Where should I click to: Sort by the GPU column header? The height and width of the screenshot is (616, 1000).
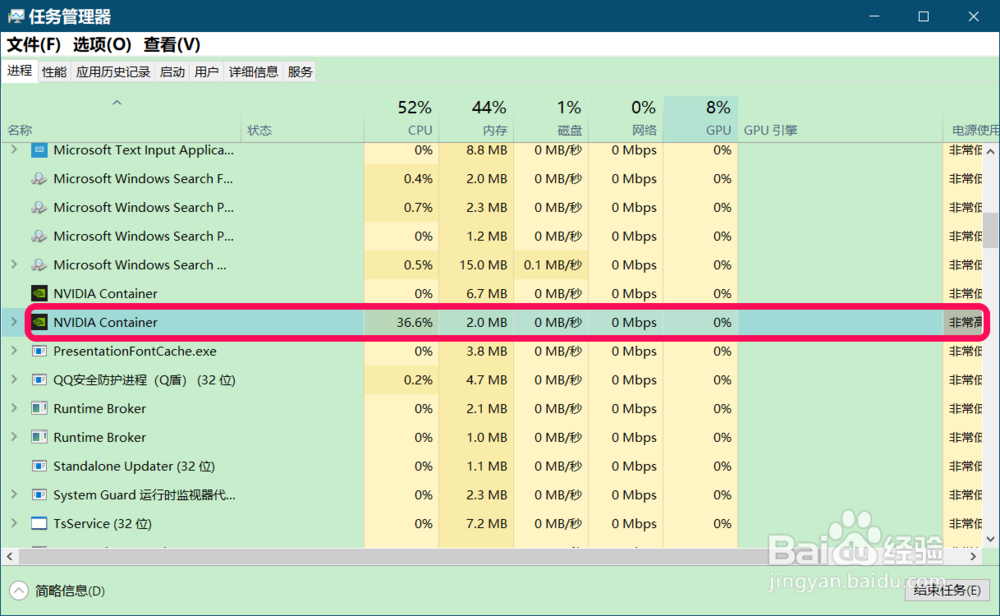(x=700, y=119)
